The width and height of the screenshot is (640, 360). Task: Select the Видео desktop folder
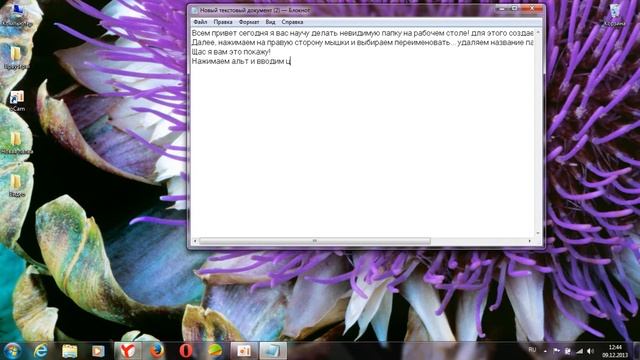(x=17, y=186)
